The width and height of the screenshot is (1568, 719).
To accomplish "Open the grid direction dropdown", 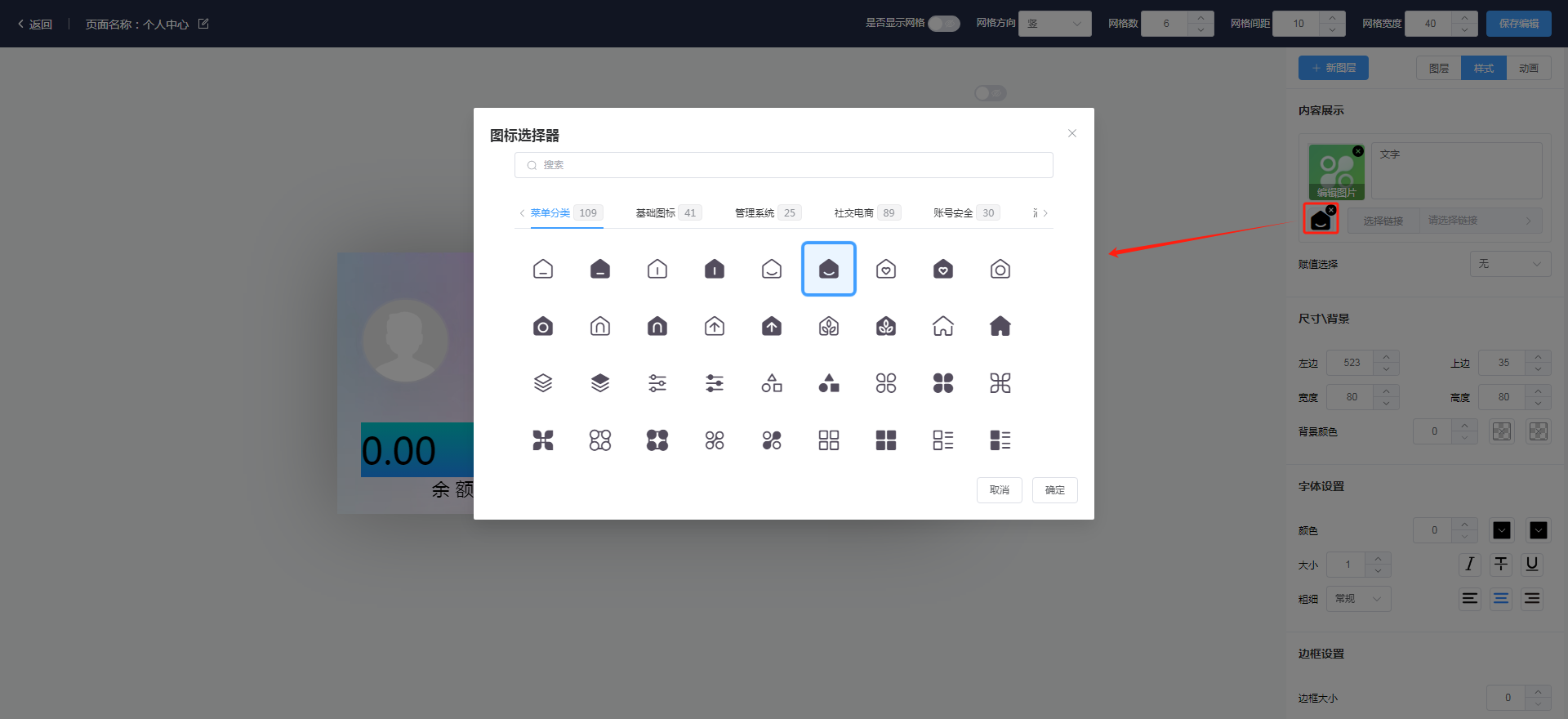I will point(1054,24).
